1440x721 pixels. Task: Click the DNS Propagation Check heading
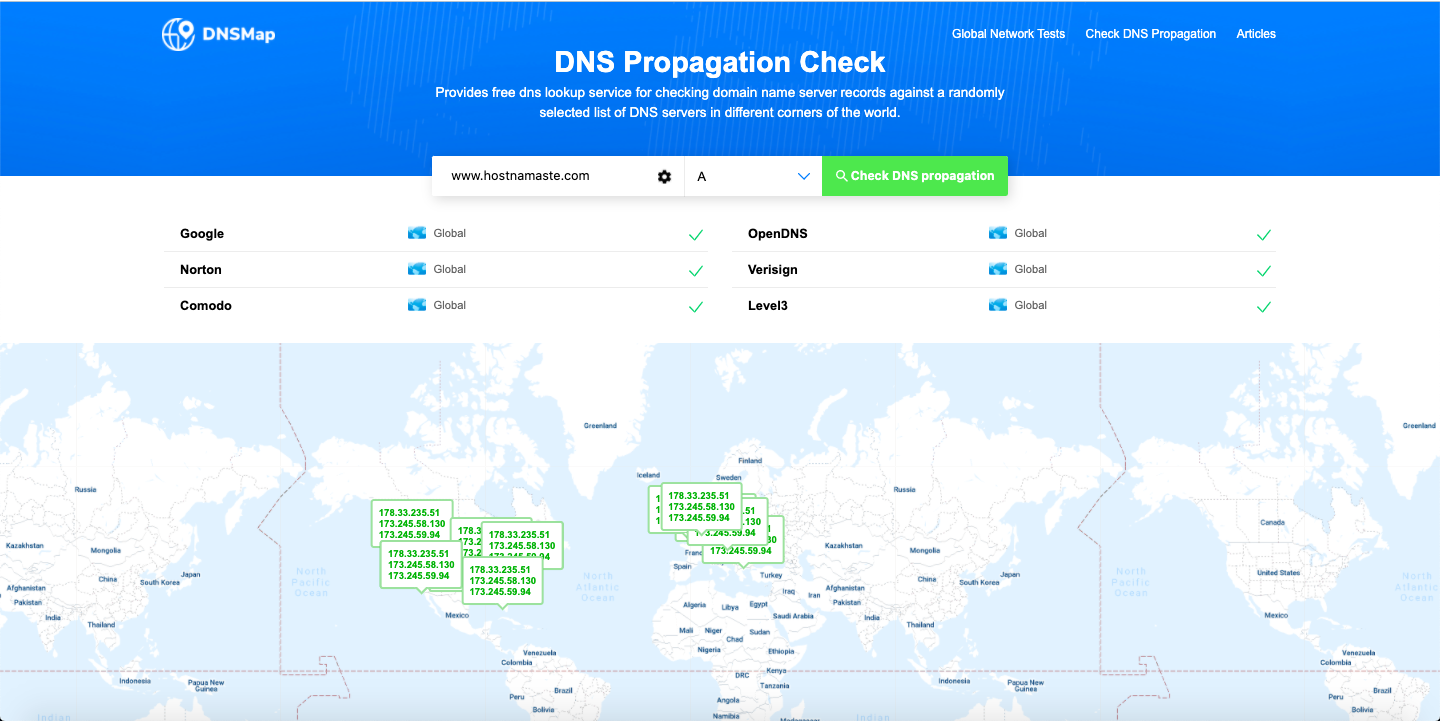click(720, 62)
